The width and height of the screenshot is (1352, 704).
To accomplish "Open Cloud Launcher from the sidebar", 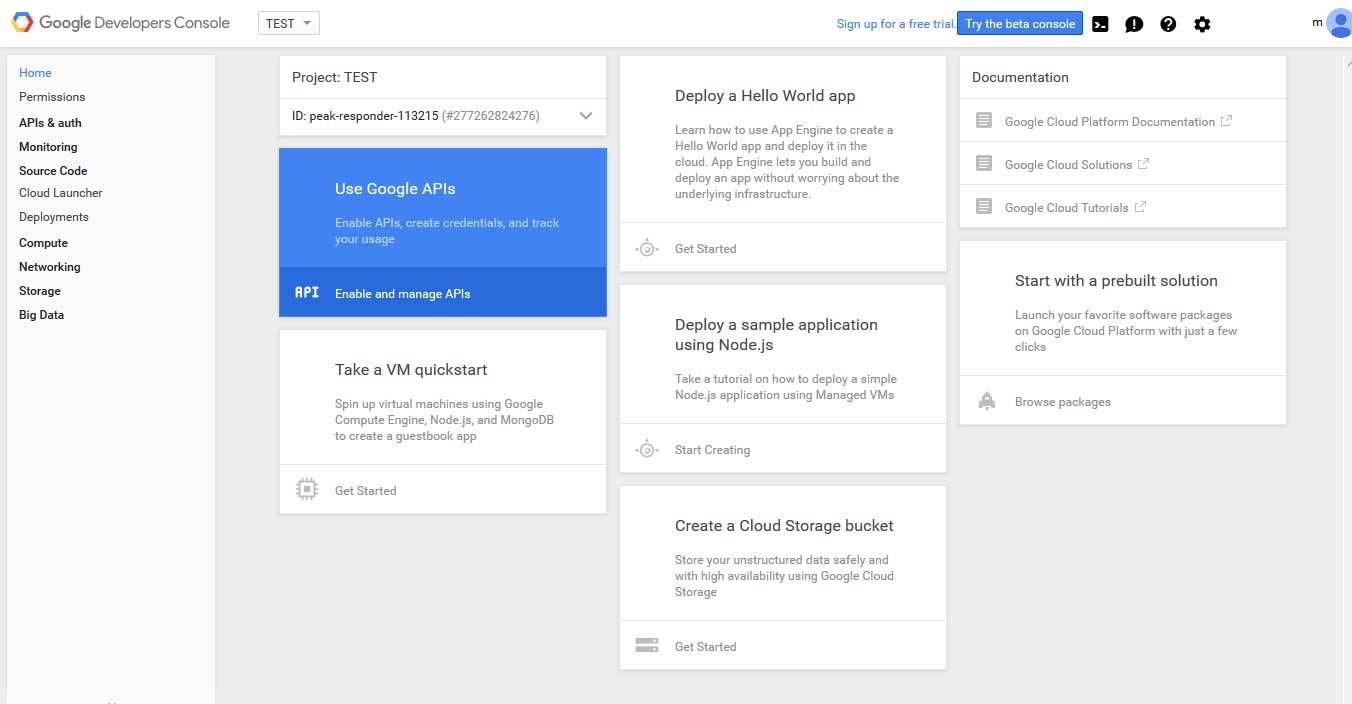I will 61,193.
